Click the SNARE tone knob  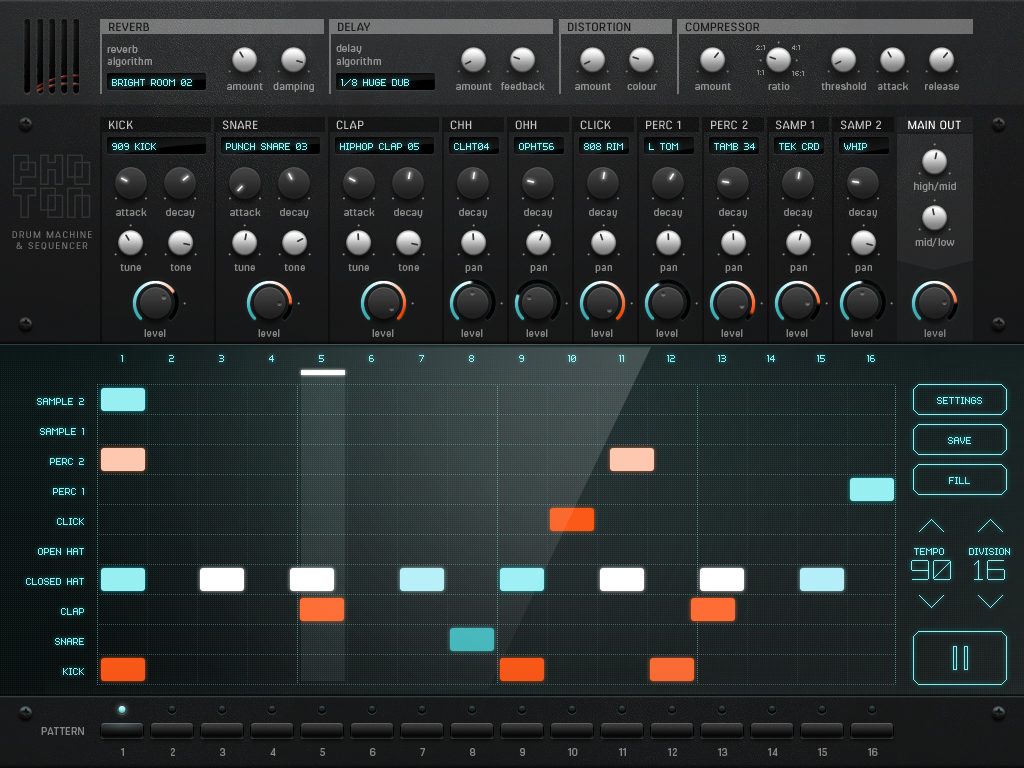295,243
